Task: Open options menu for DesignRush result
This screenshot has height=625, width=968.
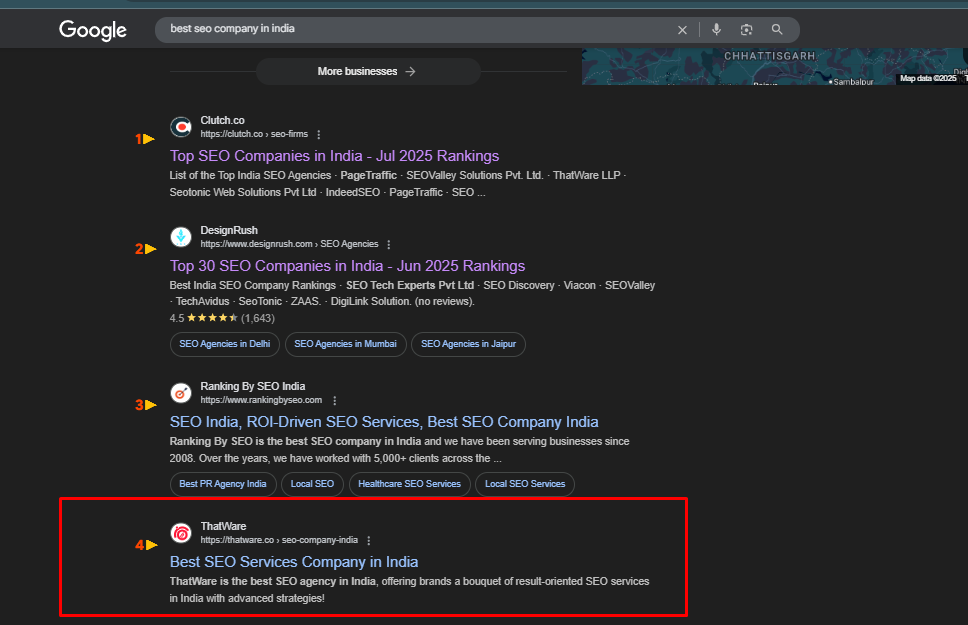Action: [389, 245]
